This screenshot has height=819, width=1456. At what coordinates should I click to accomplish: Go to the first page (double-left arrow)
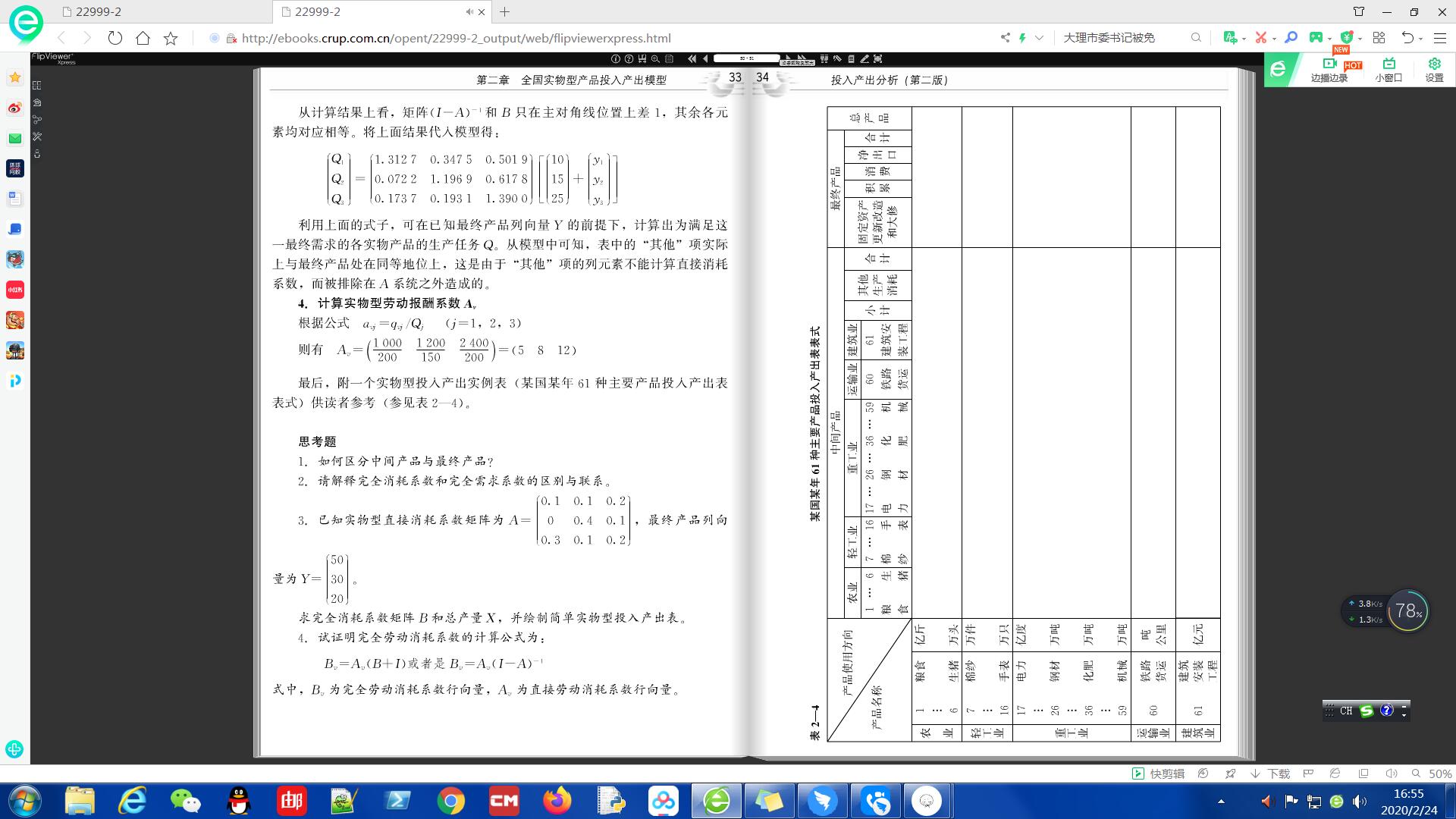692,58
